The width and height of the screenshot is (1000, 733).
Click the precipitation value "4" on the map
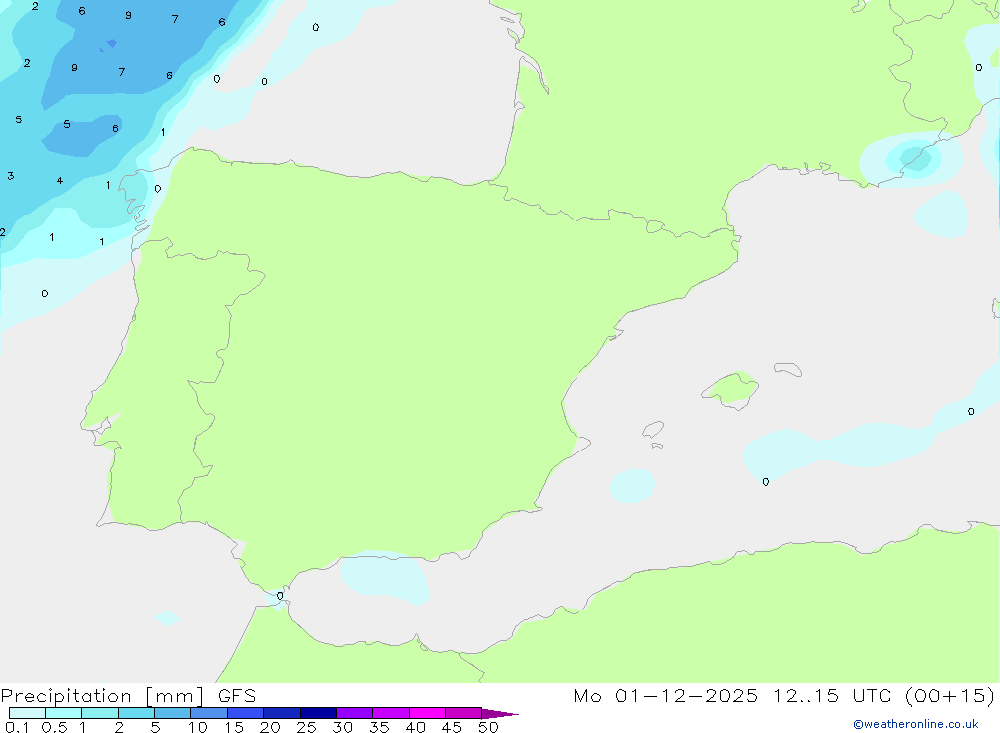pos(60,181)
